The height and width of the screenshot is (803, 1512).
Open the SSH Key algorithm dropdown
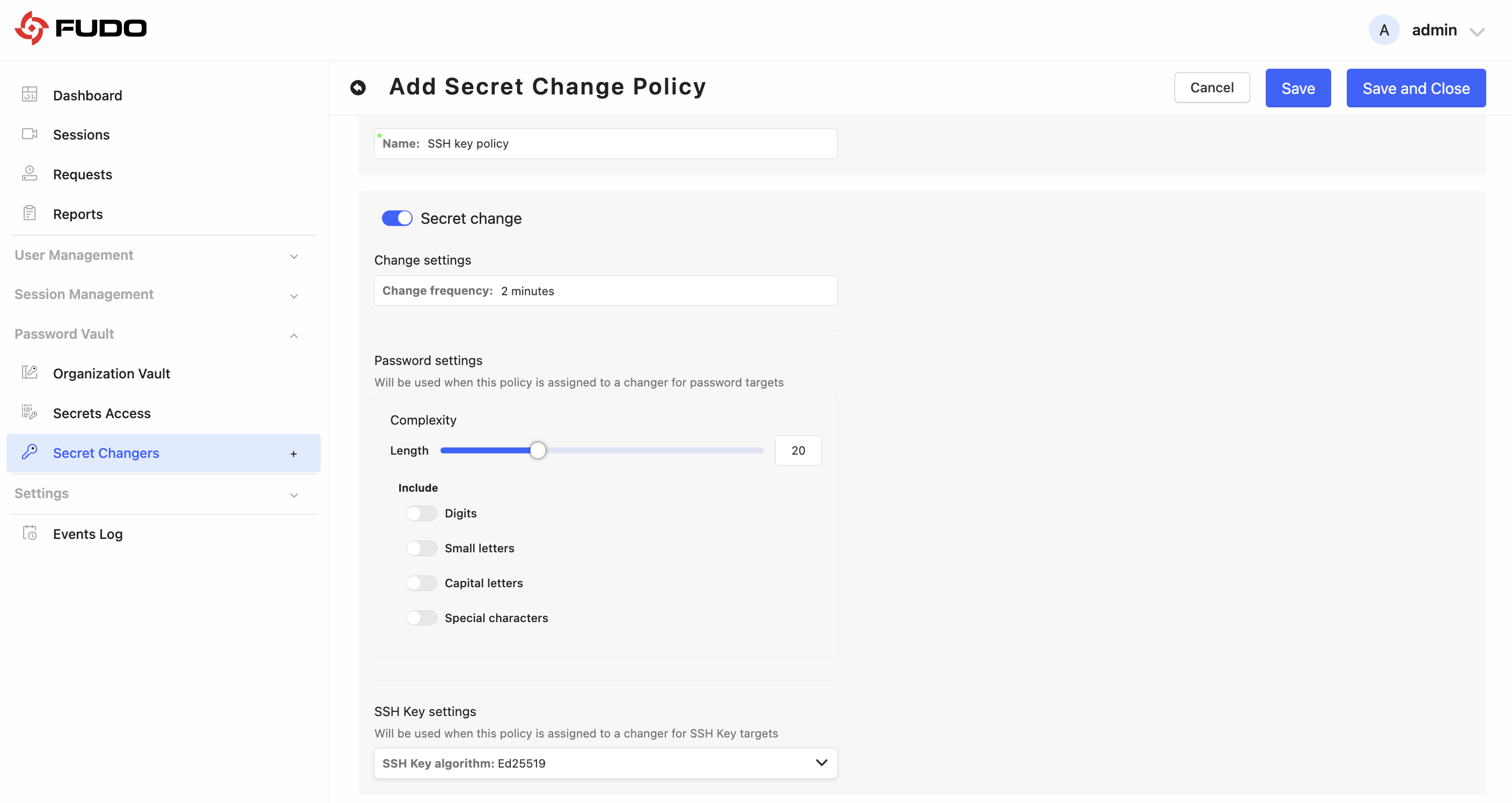605,763
